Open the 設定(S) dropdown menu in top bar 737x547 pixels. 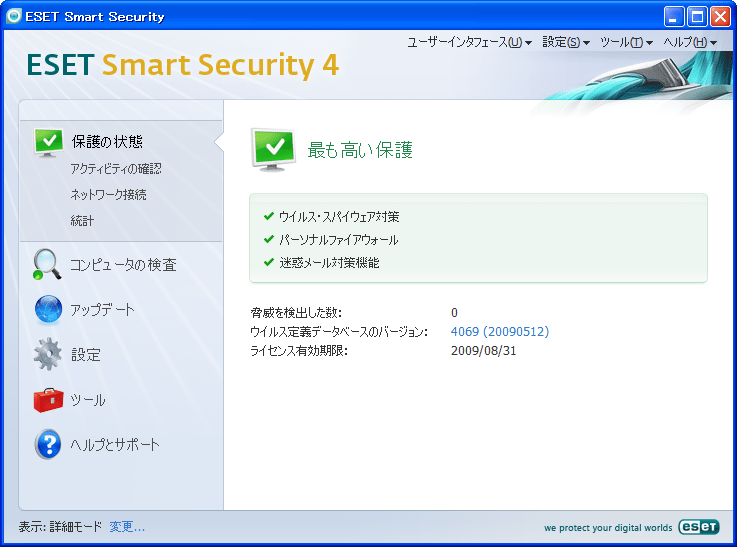[x=566, y=42]
